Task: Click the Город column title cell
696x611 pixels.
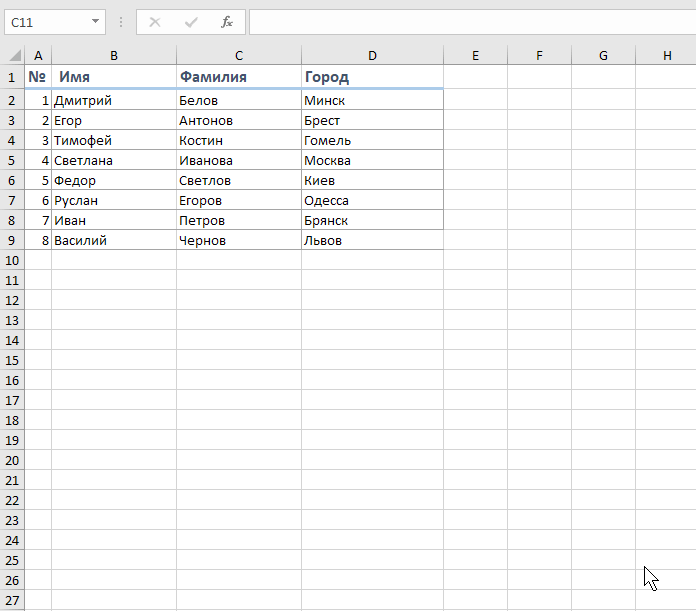Action: click(x=372, y=77)
